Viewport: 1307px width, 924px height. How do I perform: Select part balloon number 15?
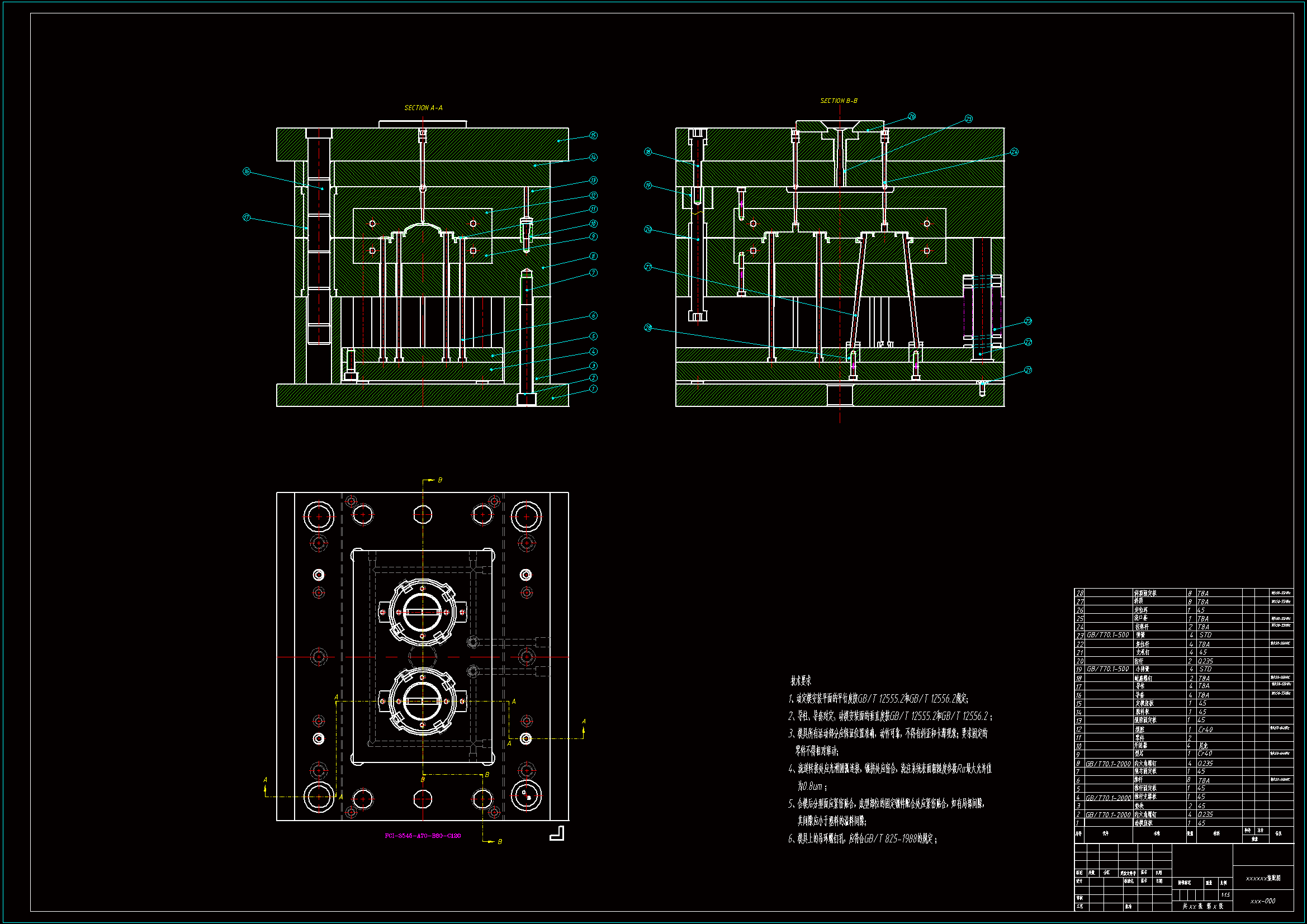[x=593, y=135]
